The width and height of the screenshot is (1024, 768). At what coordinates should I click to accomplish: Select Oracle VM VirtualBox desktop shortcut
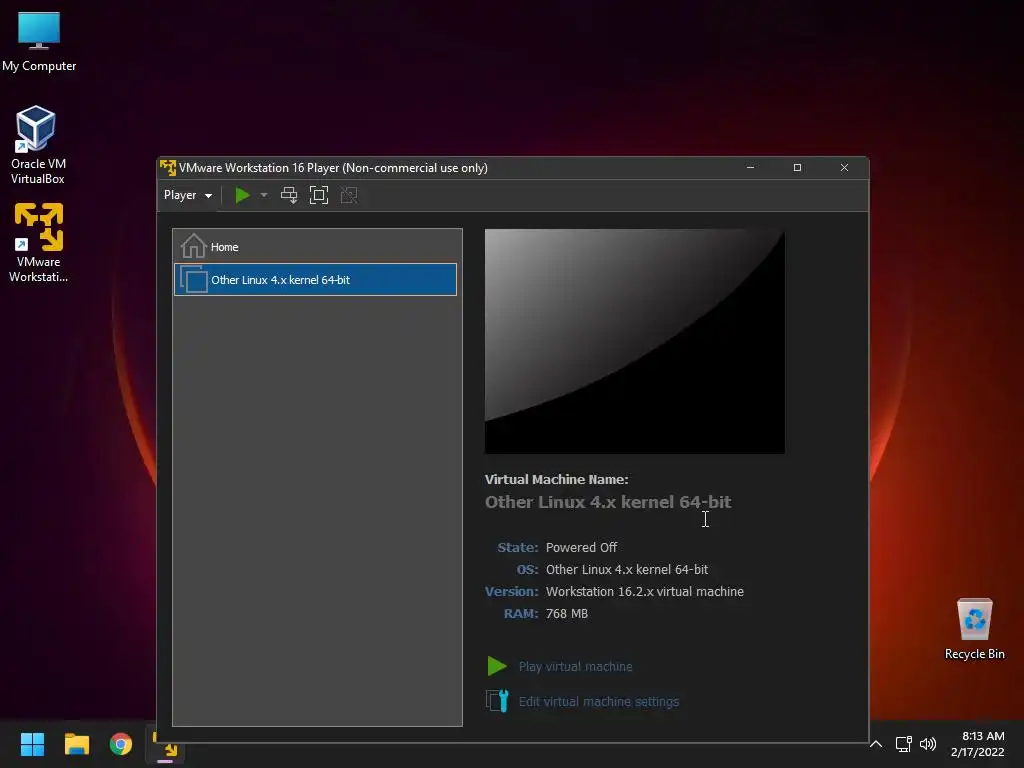37,145
